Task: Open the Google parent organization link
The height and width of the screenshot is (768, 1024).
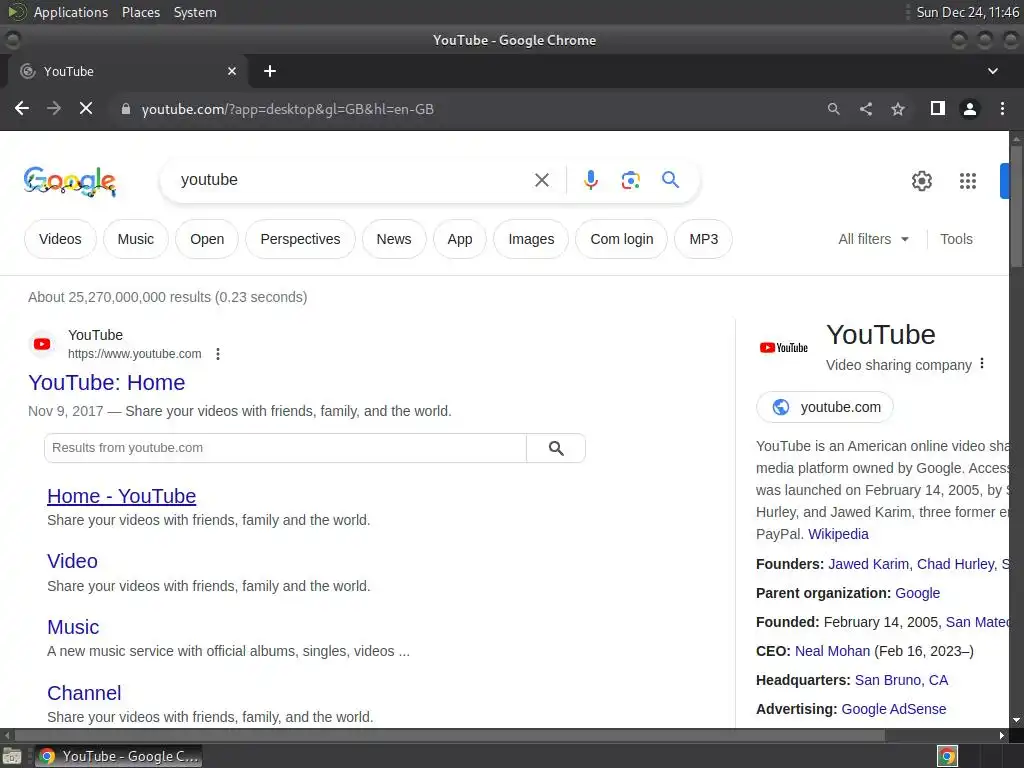Action: [x=918, y=593]
